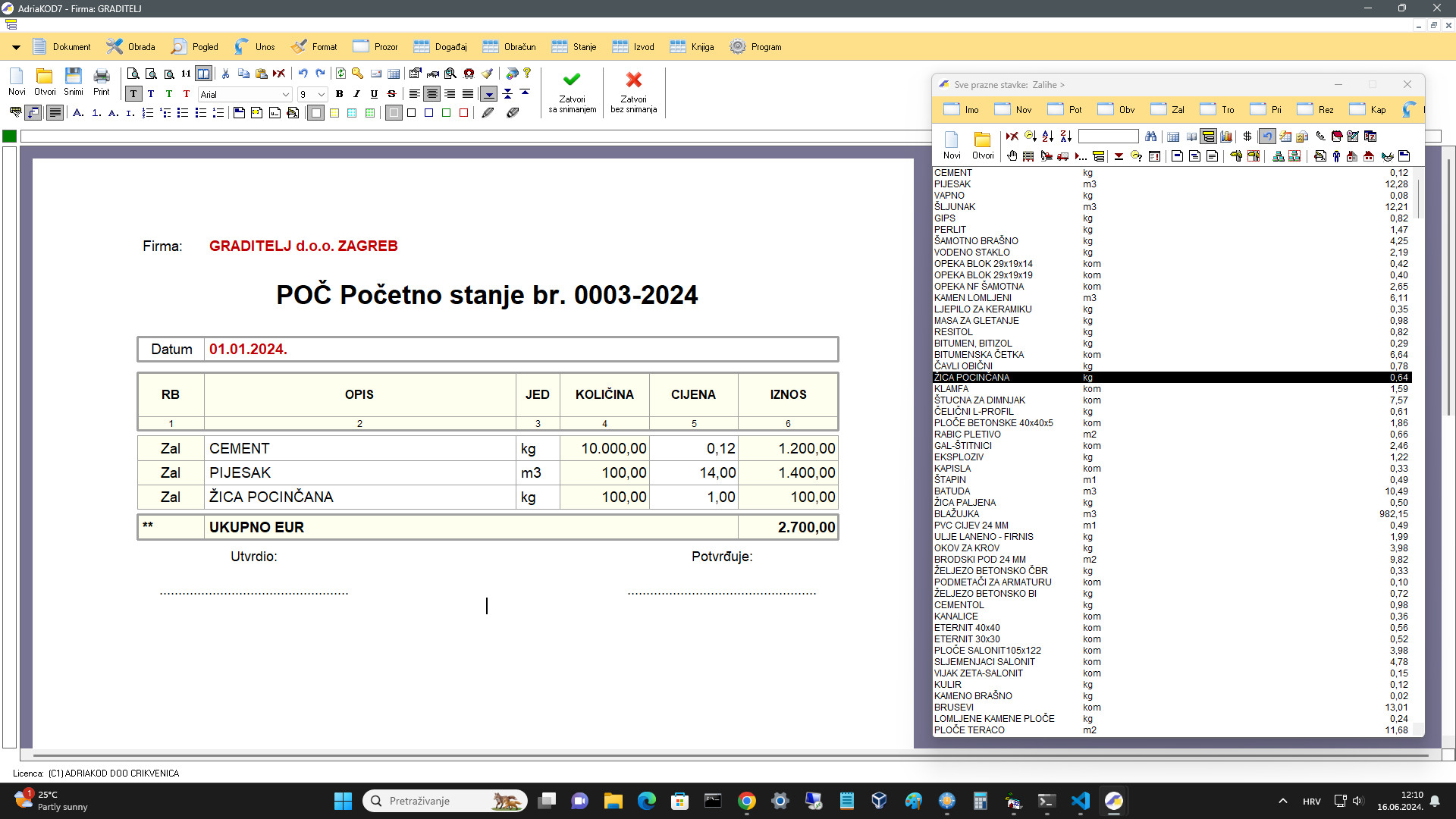This screenshot has height=819, width=1456.
Task: Click the red house icon in Zalihe toolbar
Action: [1369, 156]
